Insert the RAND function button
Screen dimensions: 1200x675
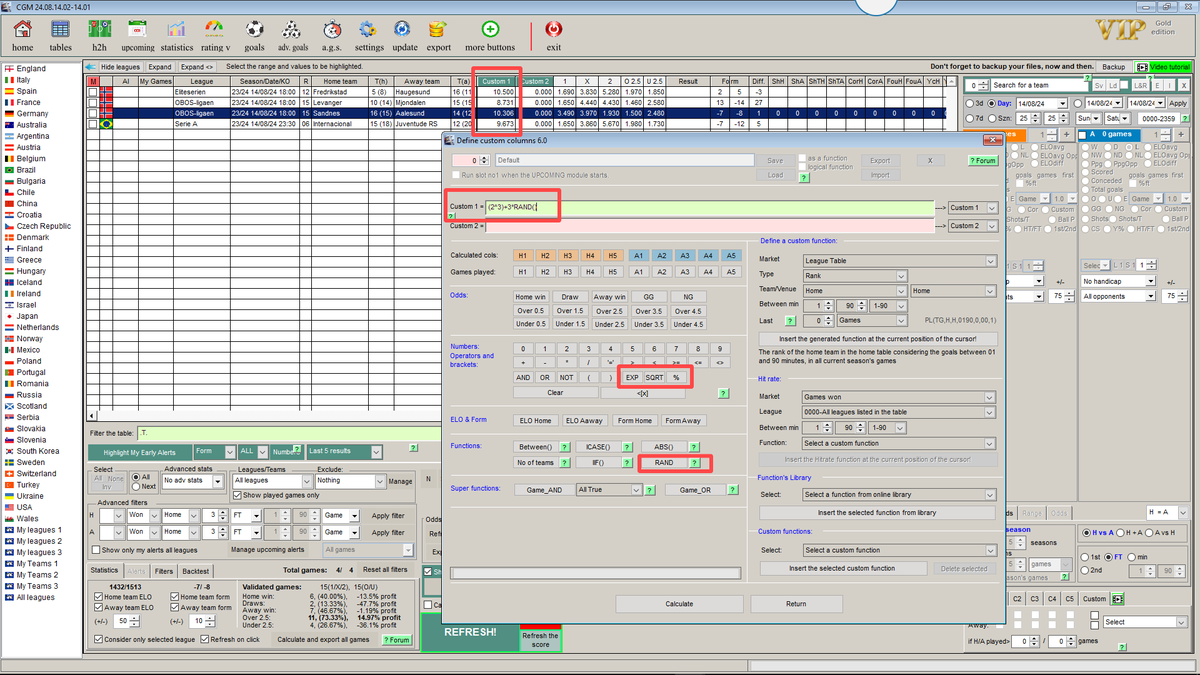tap(664, 463)
